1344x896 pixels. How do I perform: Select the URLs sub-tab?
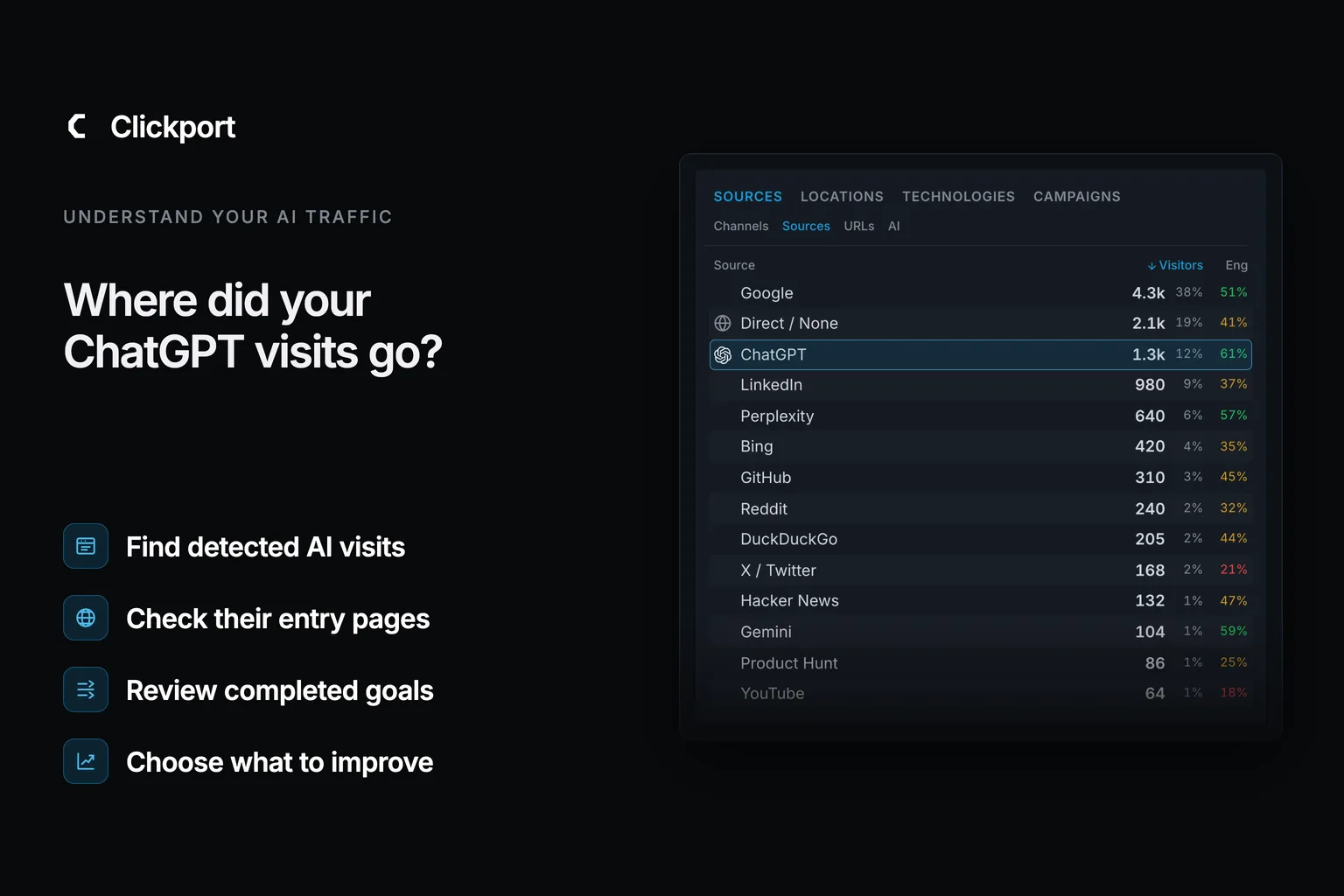click(858, 226)
